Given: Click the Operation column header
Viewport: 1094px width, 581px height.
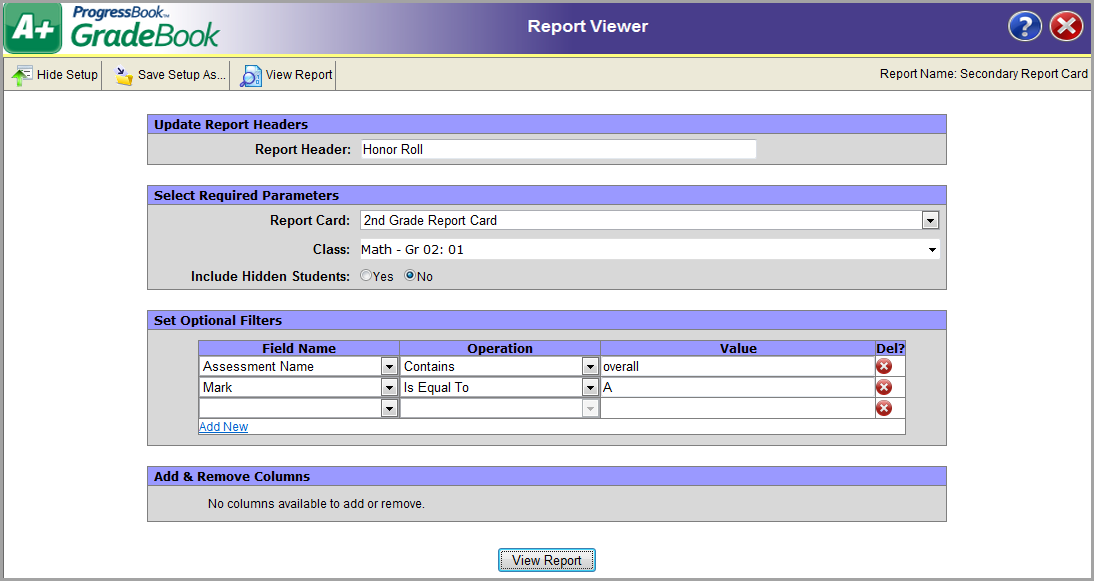Looking at the screenshot, I should pos(500,349).
